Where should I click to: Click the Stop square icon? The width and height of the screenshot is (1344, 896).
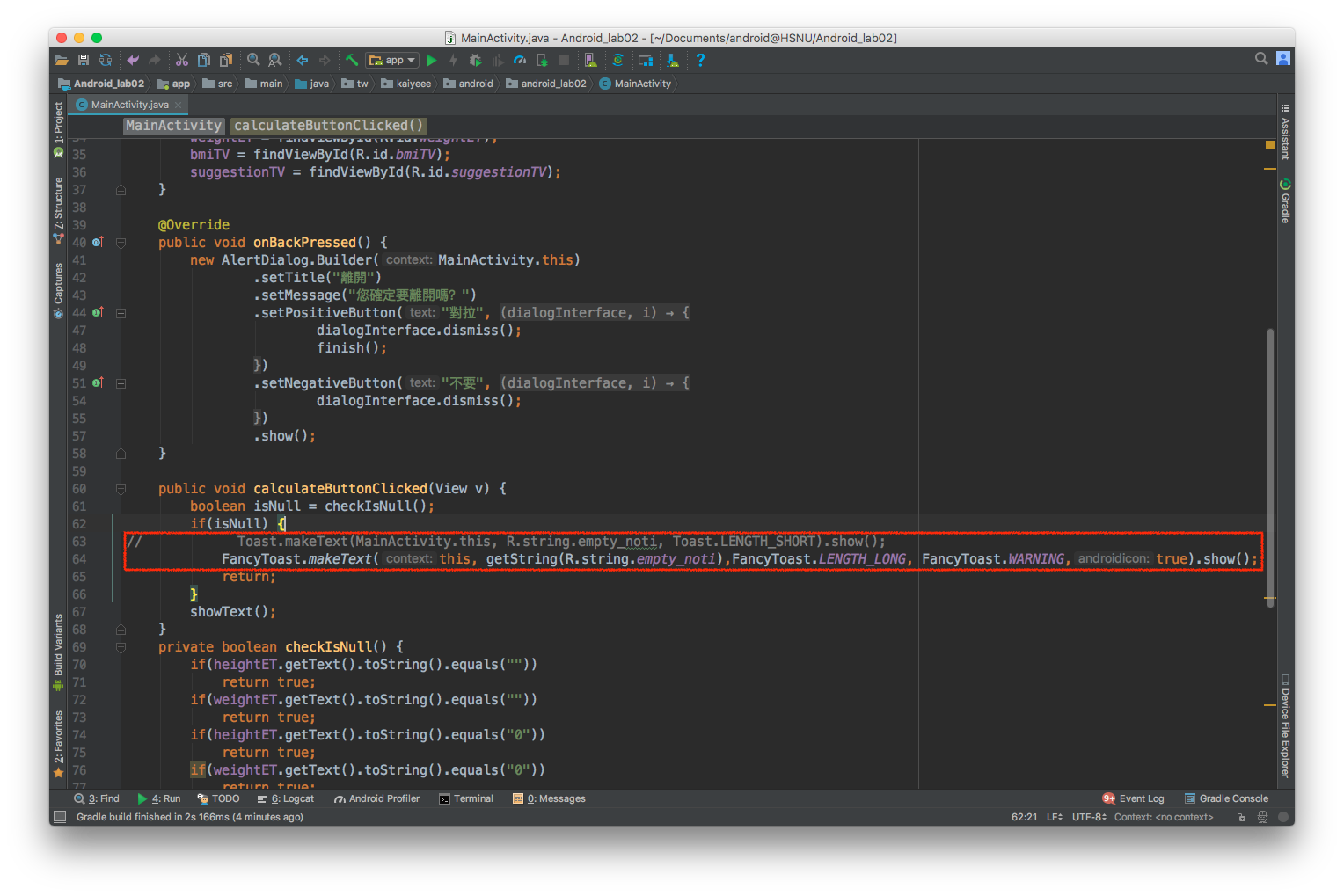(x=564, y=61)
